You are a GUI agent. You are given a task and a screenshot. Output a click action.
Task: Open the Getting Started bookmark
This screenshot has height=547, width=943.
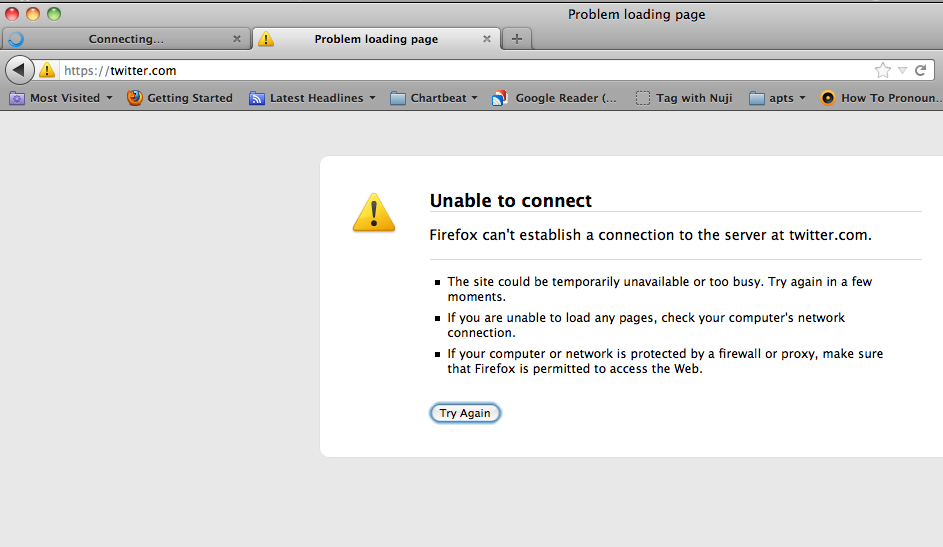pos(180,98)
